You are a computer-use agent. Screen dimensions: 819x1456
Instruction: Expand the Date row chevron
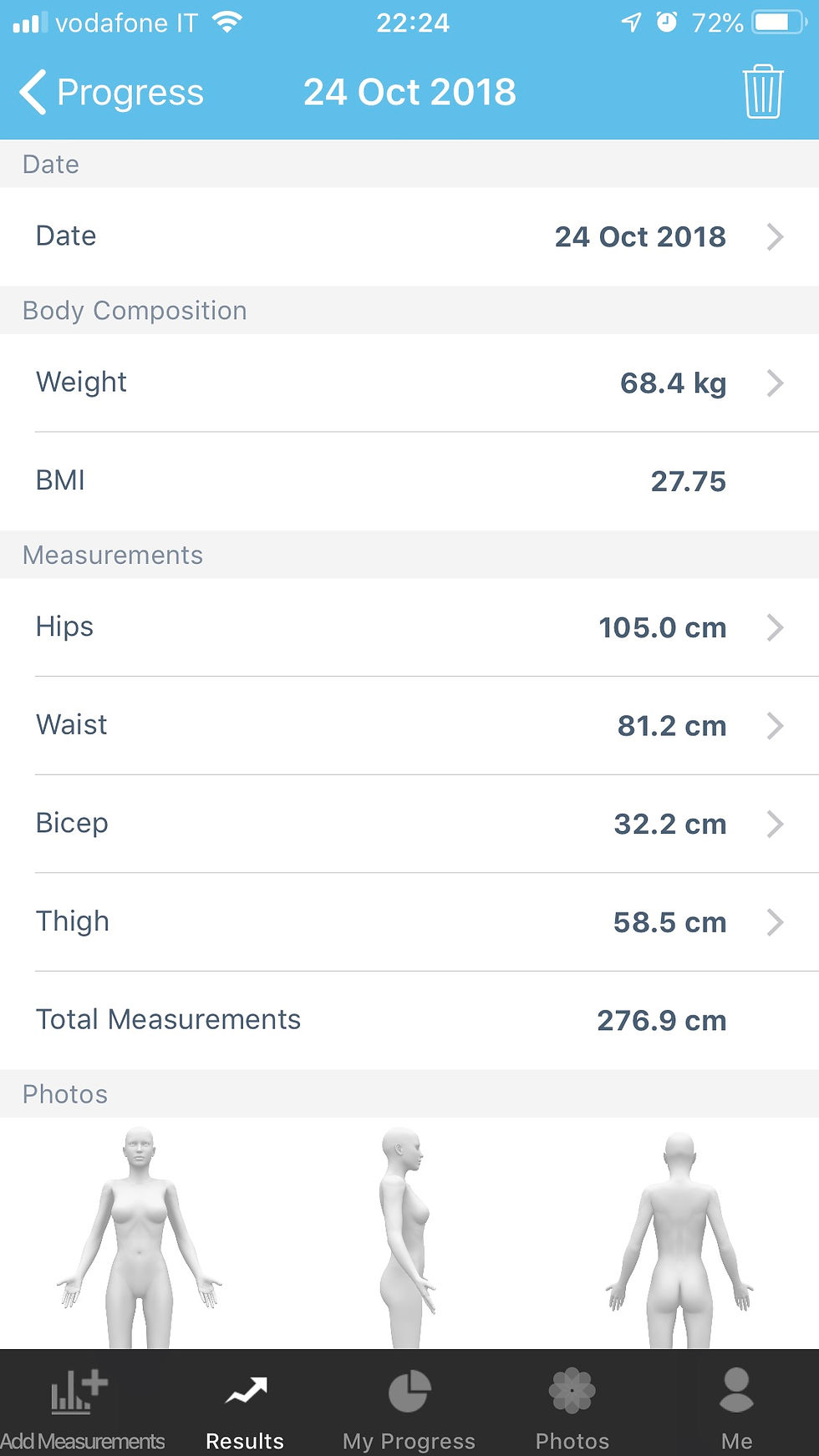pyautogui.click(x=776, y=236)
